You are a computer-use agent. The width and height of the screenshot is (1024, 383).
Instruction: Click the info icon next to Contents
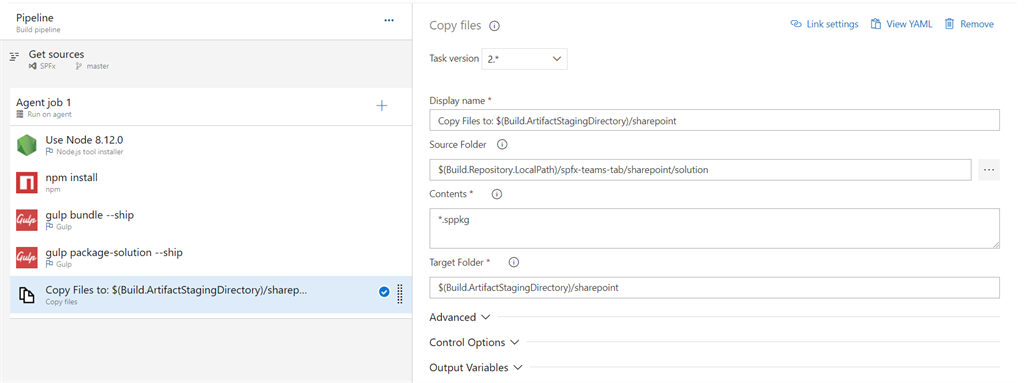pos(496,194)
